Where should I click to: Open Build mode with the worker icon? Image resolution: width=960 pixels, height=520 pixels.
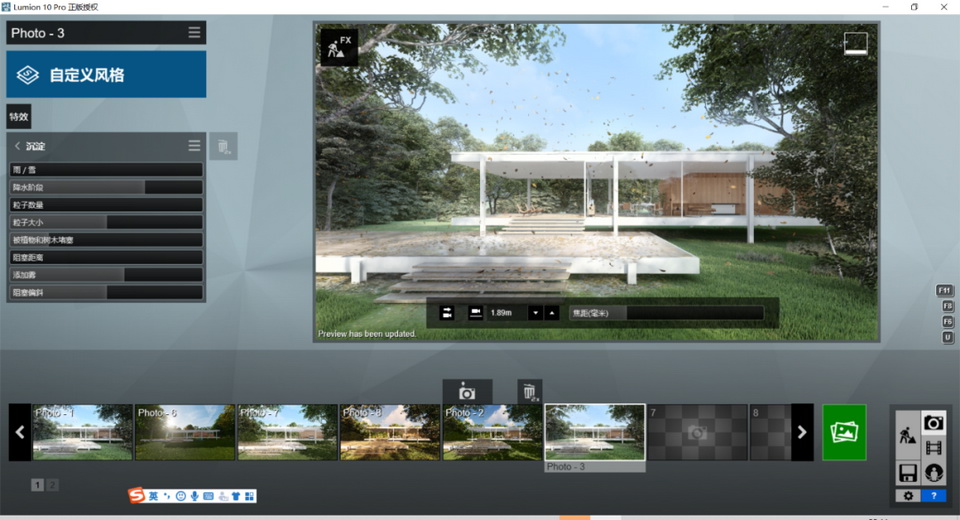[x=908, y=435]
